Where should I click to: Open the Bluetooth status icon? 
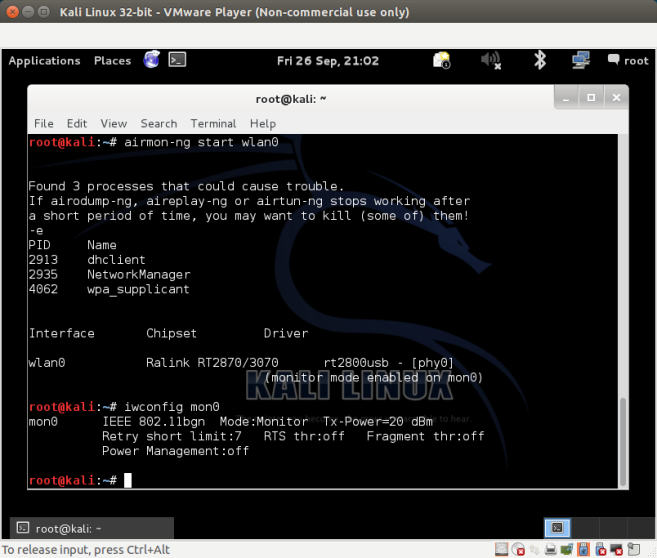[540, 60]
